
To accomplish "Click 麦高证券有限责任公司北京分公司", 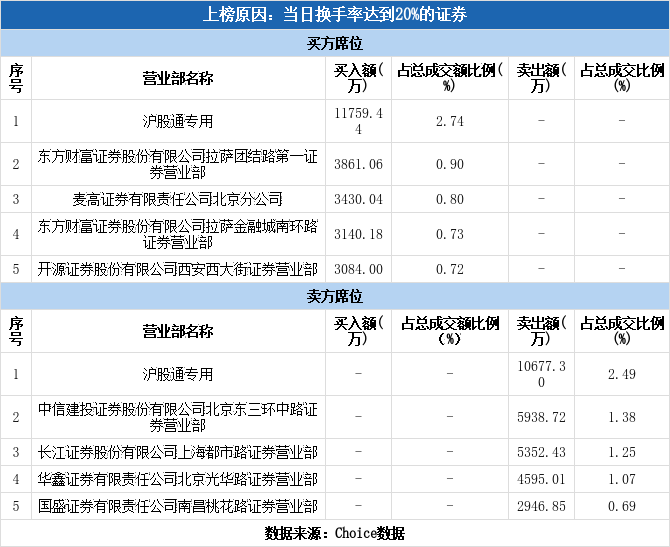I will [178, 199].
